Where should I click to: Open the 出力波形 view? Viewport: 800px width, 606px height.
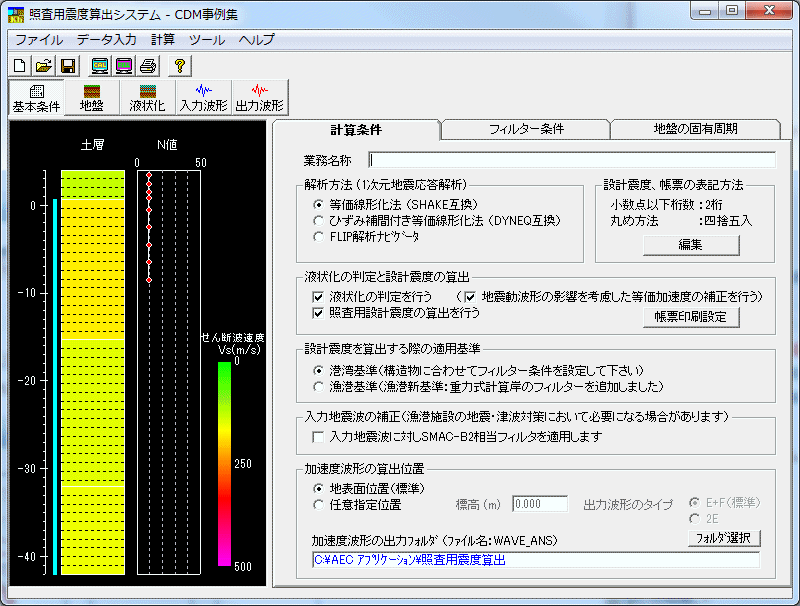coord(259,98)
